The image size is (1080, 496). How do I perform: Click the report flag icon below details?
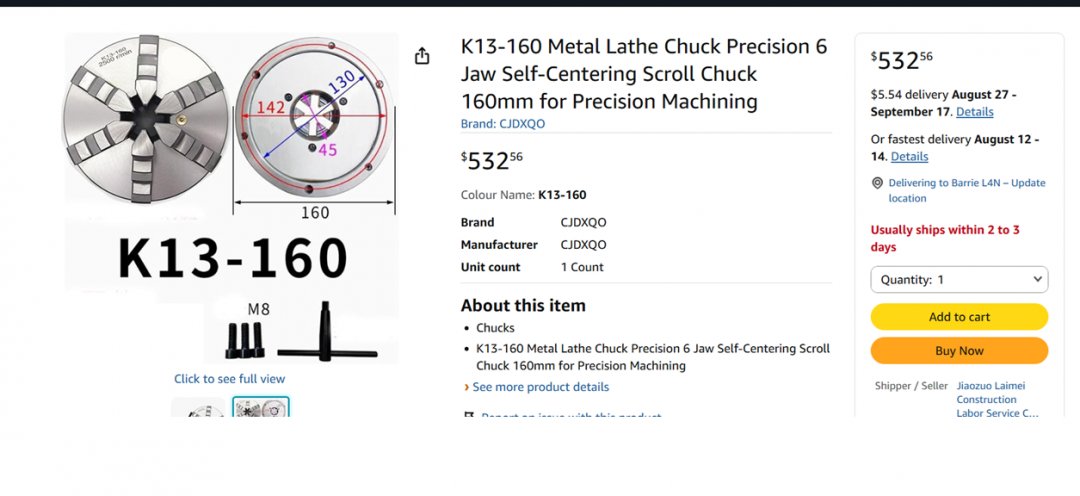[469, 416]
